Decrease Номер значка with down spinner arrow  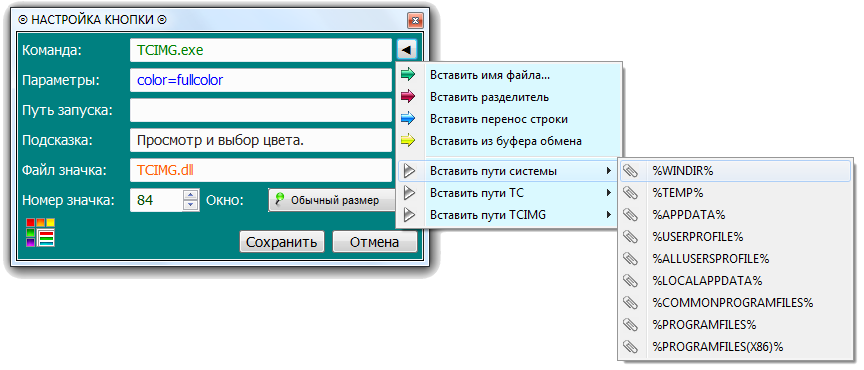pos(191,205)
